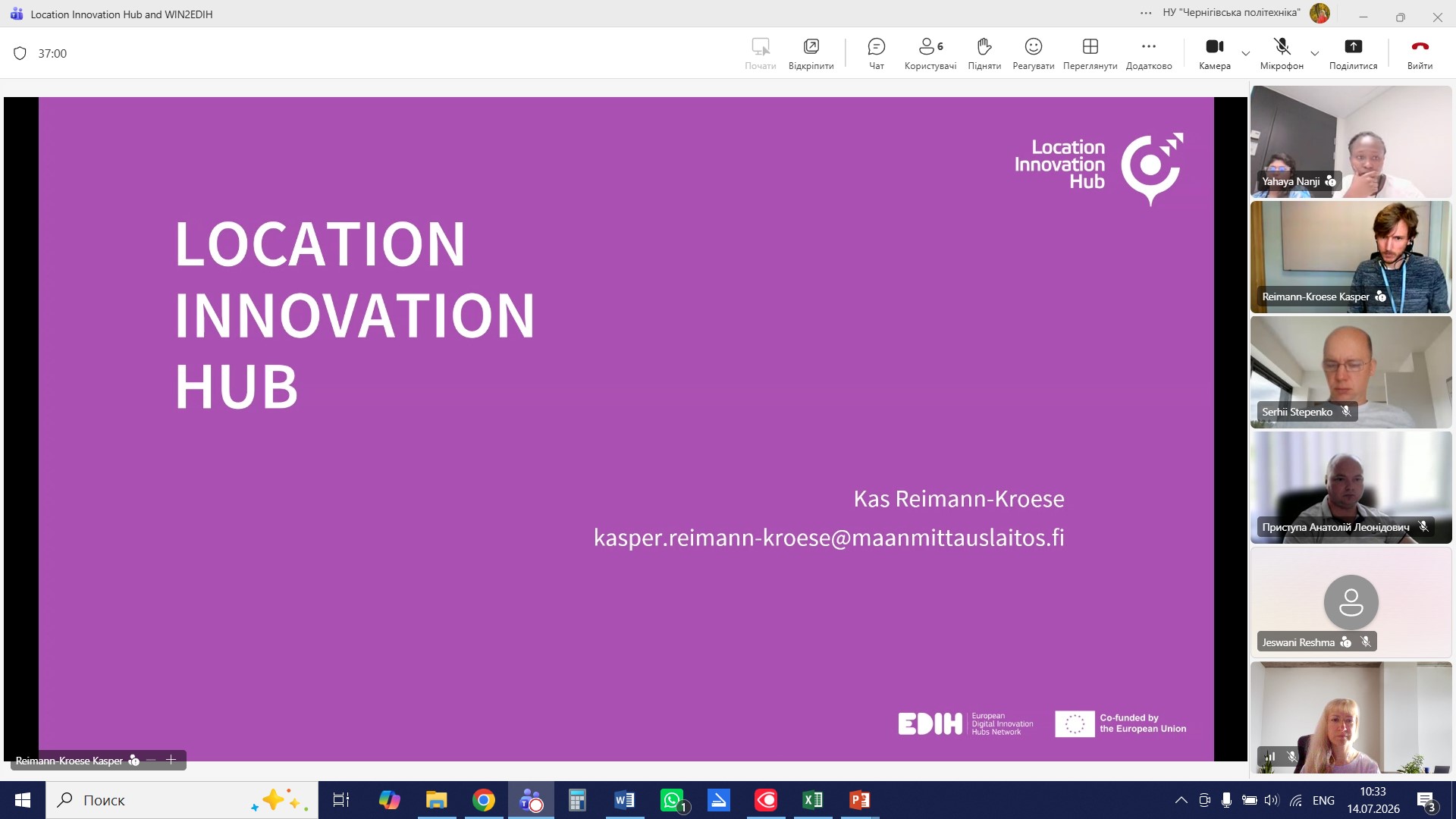The width and height of the screenshot is (1456, 819).
Task: Switch to Microsoft Teams on the taskbar
Action: [531, 800]
